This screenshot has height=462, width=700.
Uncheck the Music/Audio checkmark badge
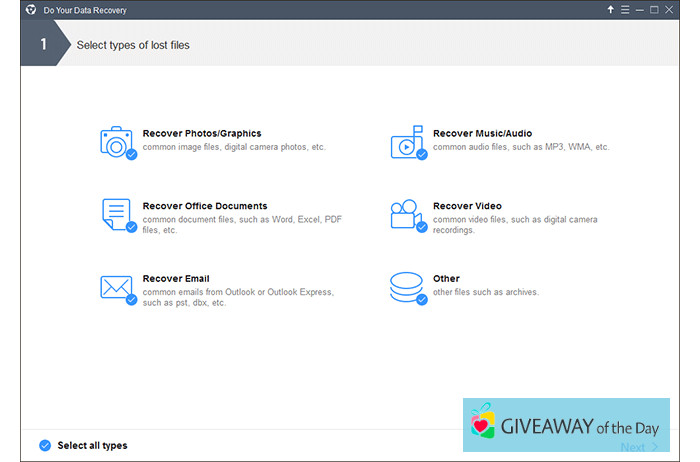pos(421,155)
